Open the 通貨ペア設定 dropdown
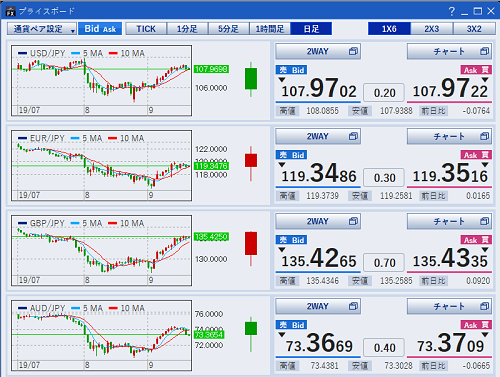500x377 pixels. tap(42, 29)
